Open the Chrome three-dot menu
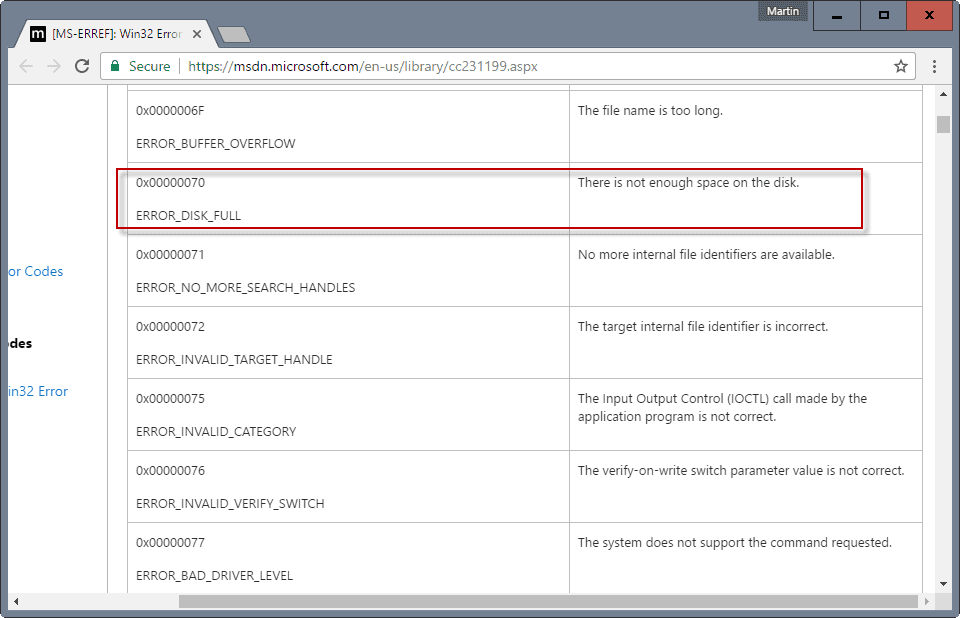Screen dimensions: 960x618 (x=934, y=66)
